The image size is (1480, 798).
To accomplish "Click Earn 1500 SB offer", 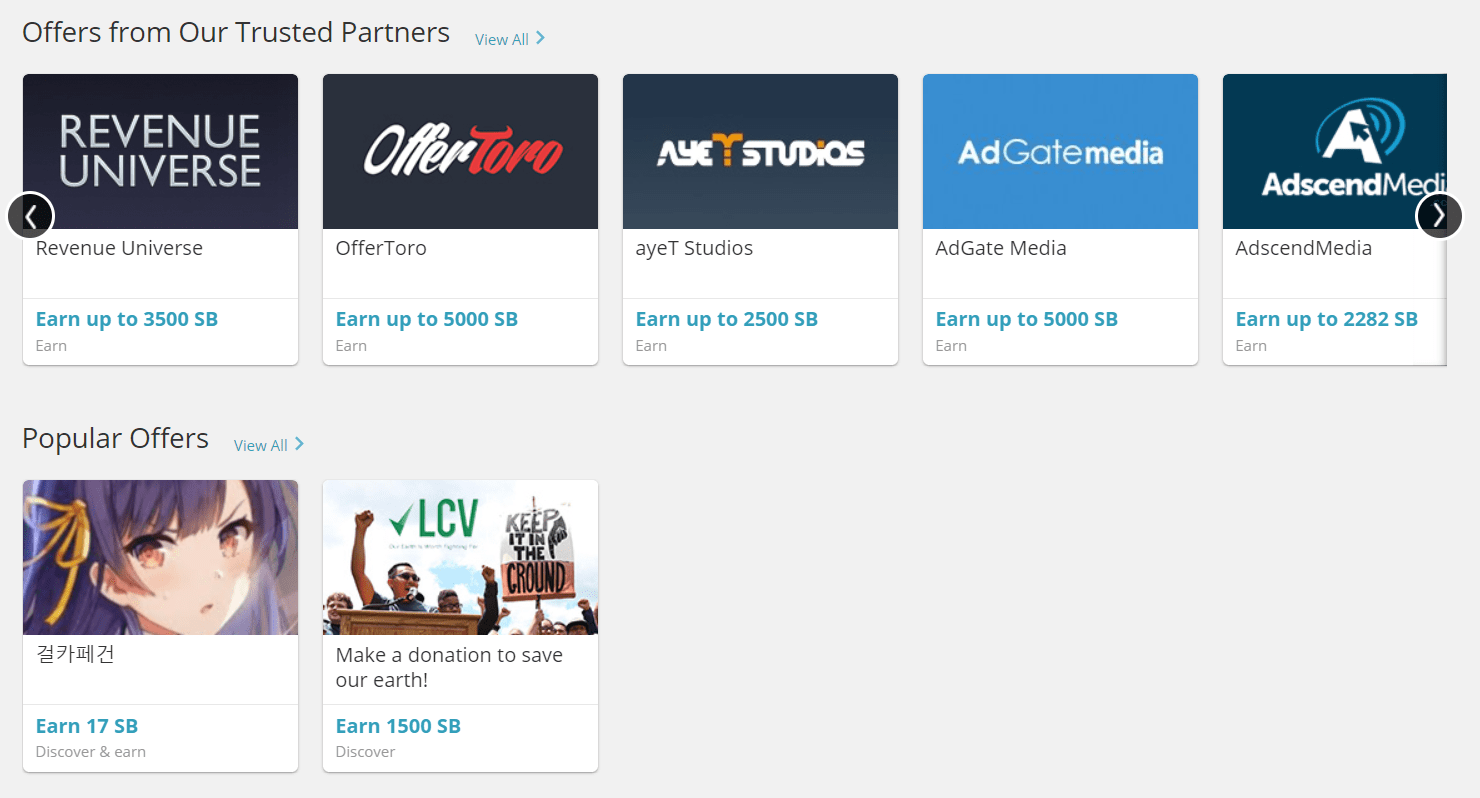I will [398, 726].
